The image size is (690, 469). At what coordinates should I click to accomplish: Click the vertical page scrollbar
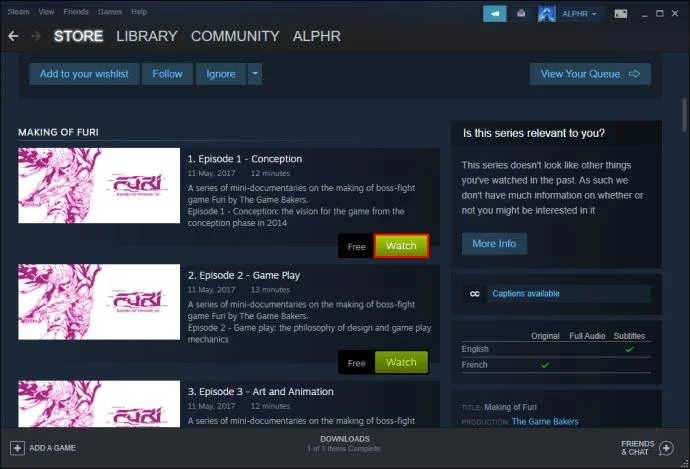(x=684, y=114)
